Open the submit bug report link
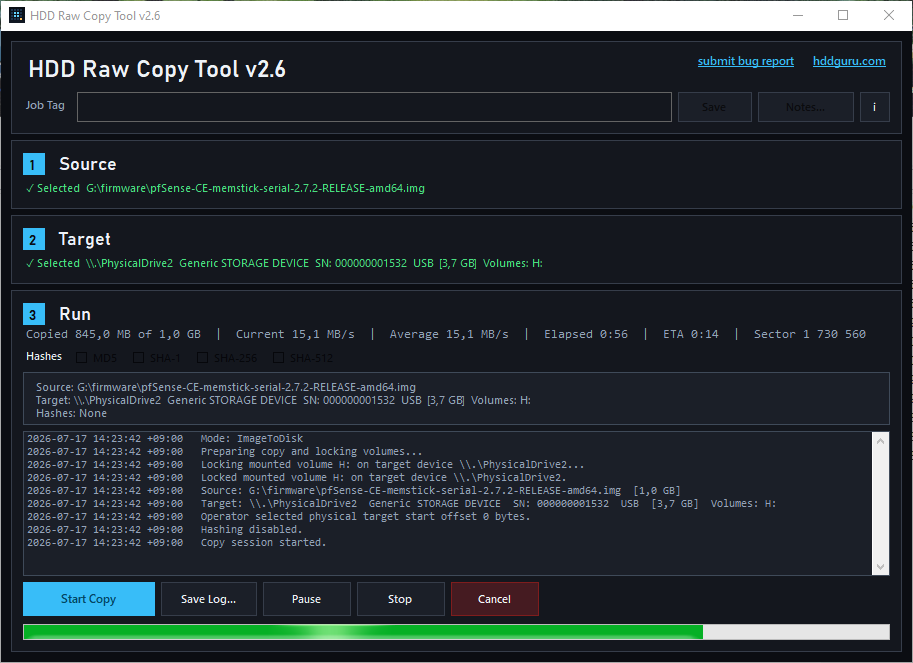913x663 pixels. tap(745, 61)
